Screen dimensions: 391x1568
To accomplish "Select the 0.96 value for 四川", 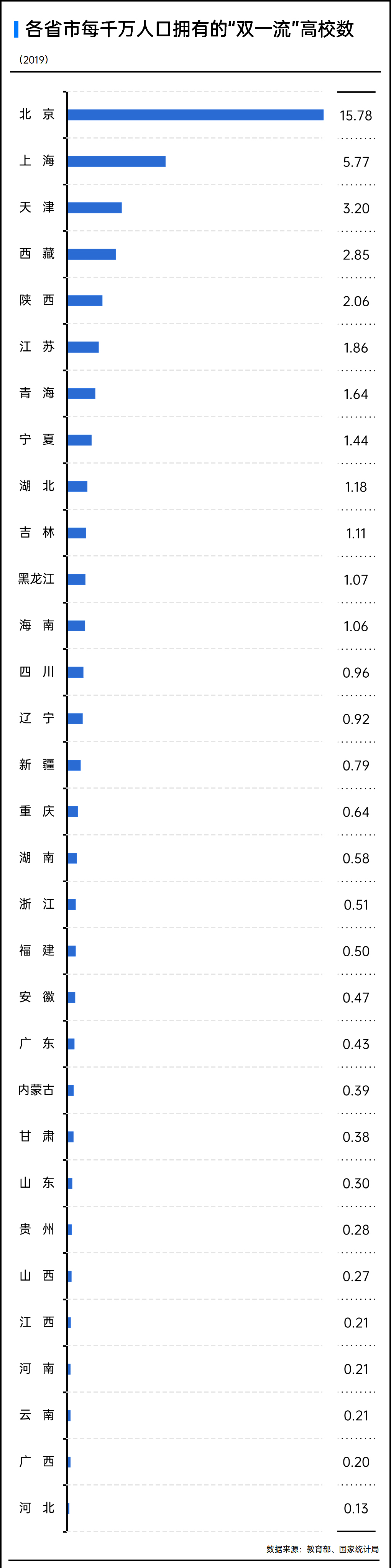I will coord(356,673).
